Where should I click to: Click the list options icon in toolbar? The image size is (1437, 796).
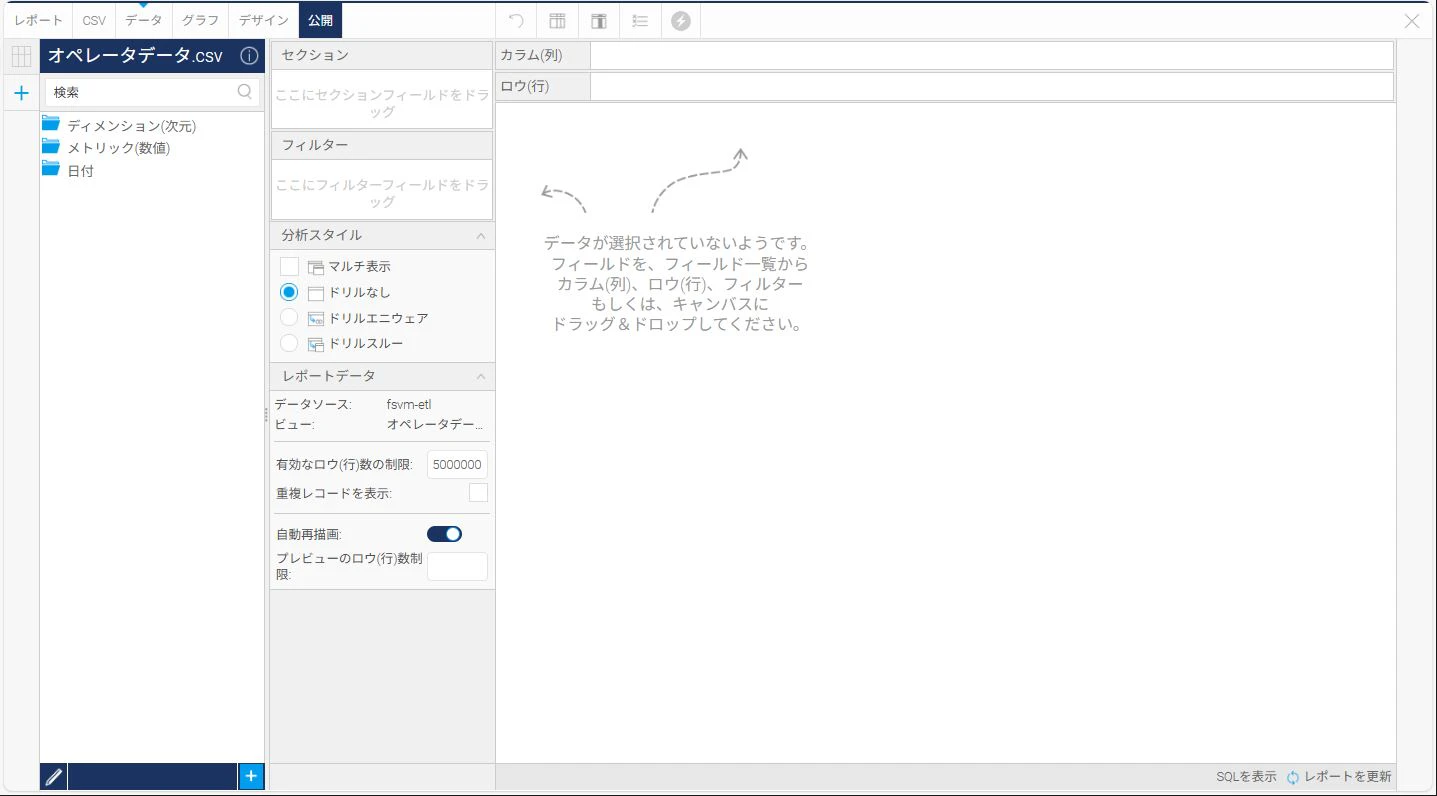point(640,21)
